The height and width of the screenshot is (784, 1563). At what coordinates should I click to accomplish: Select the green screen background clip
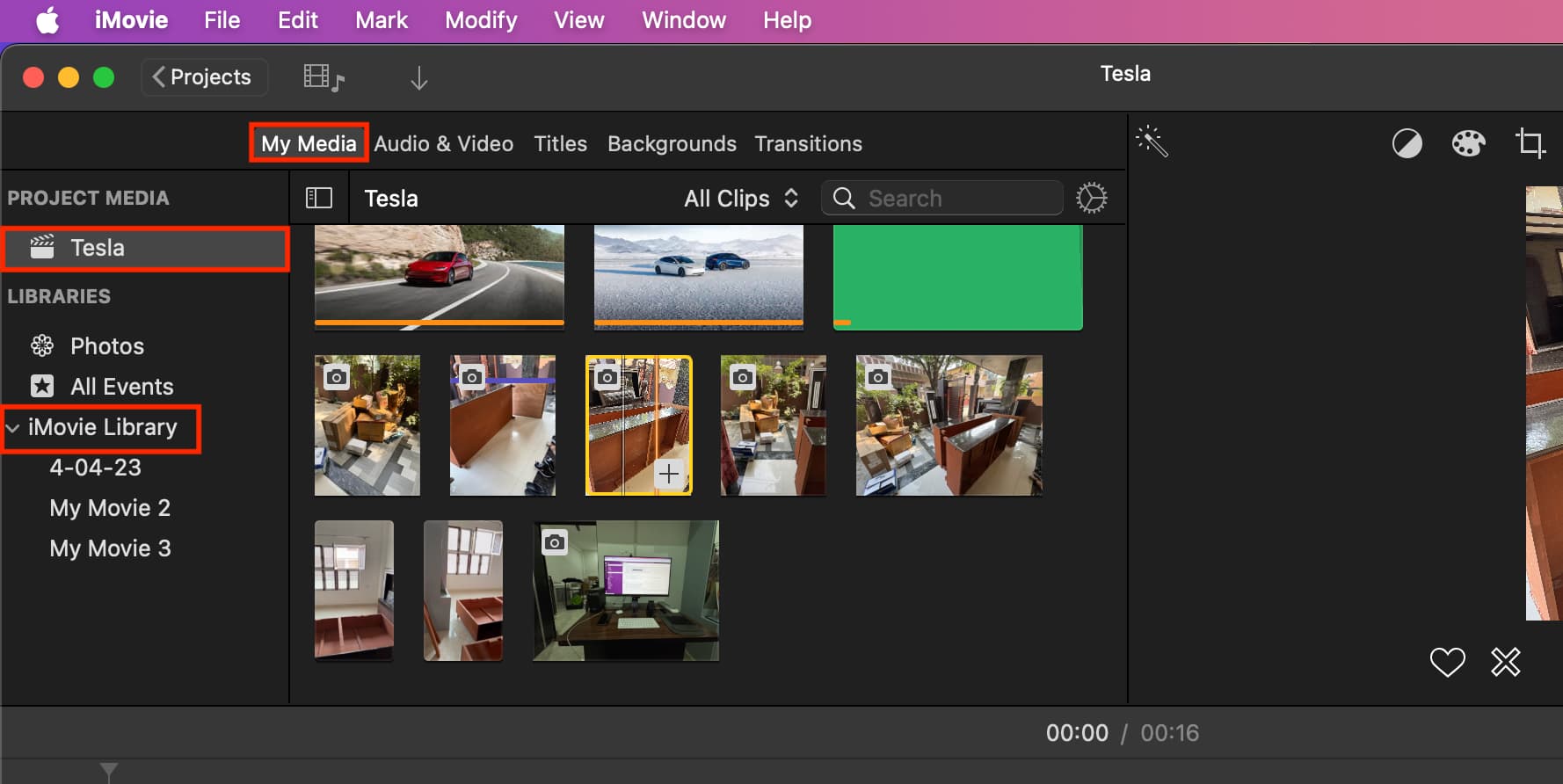click(958, 277)
